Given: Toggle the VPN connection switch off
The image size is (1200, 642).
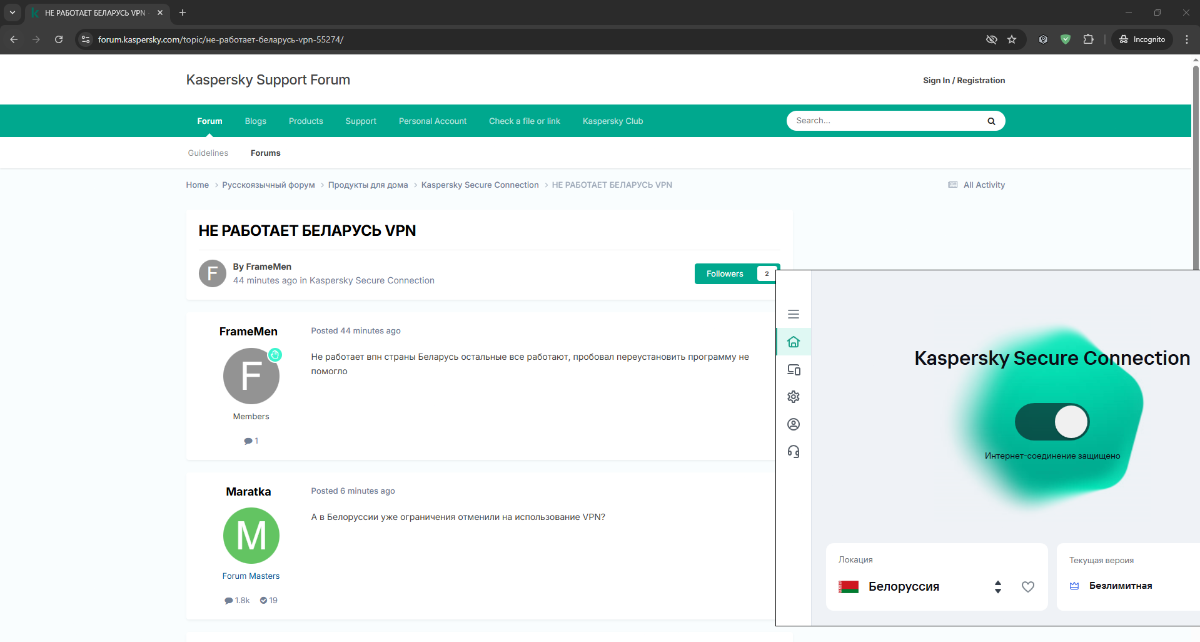Looking at the screenshot, I should point(1052,422).
